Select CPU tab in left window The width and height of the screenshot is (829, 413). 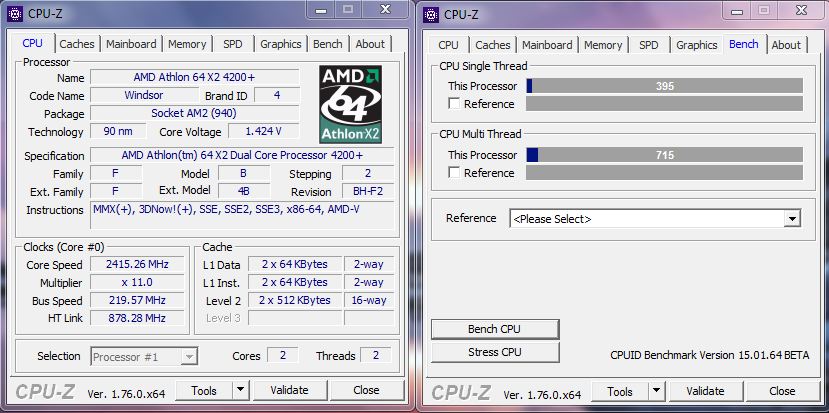(x=32, y=43)
